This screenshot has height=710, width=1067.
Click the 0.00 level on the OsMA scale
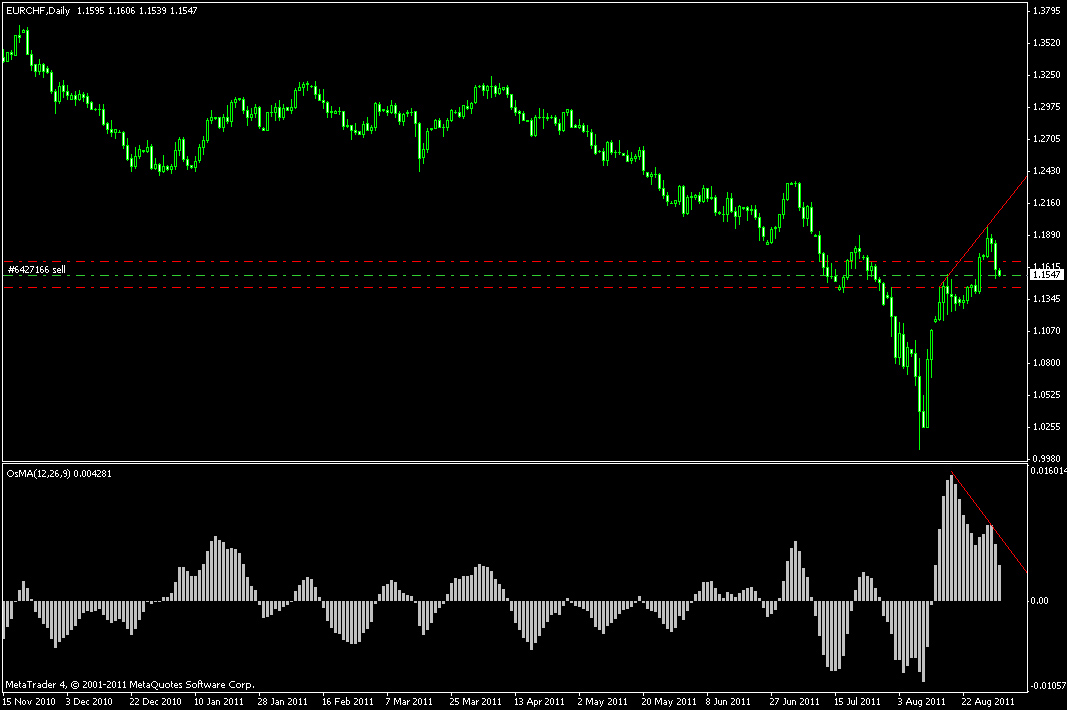pyautogui.click(x=1040, y=600)
